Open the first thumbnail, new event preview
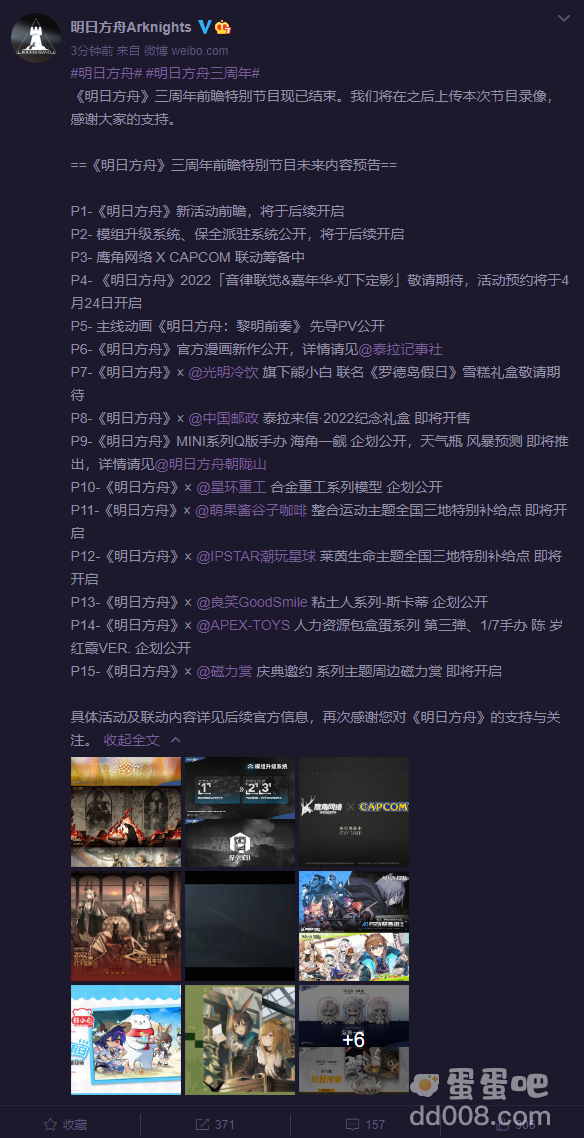Screen dimensions: 584x1138 [x=126, y=812]
